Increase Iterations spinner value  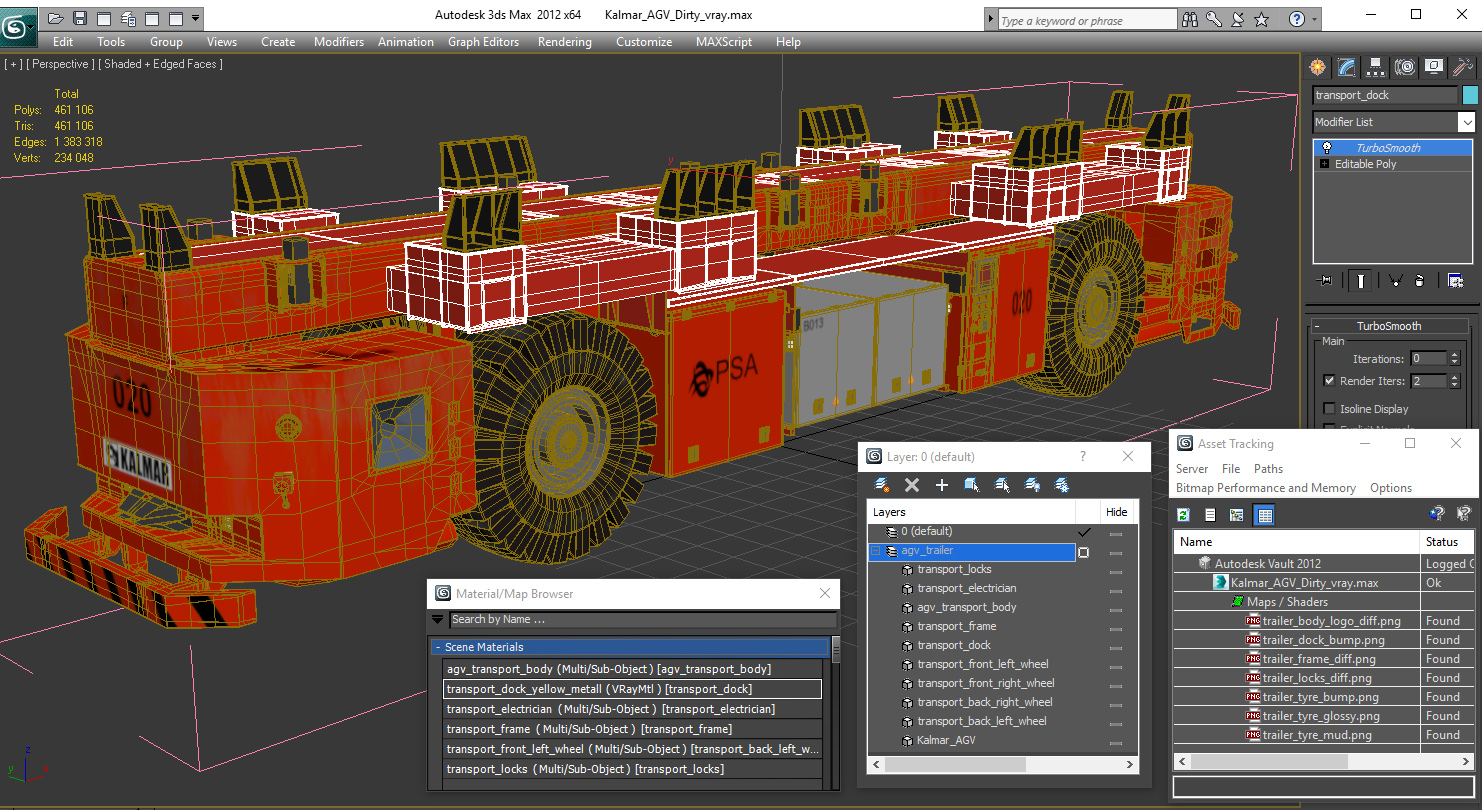(x=1454, y=355)
